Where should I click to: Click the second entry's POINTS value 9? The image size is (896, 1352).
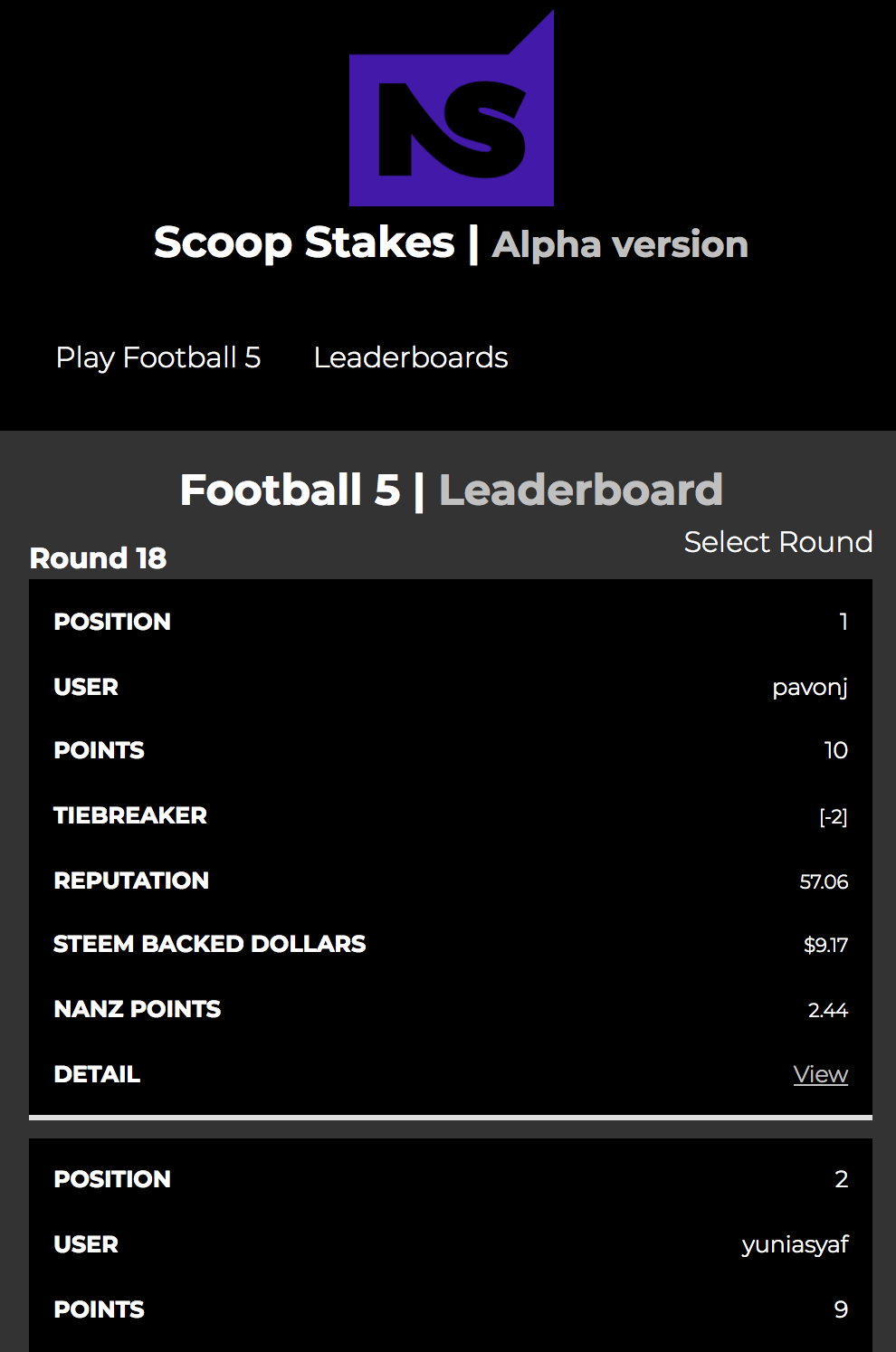click(x=842, y=1309)
